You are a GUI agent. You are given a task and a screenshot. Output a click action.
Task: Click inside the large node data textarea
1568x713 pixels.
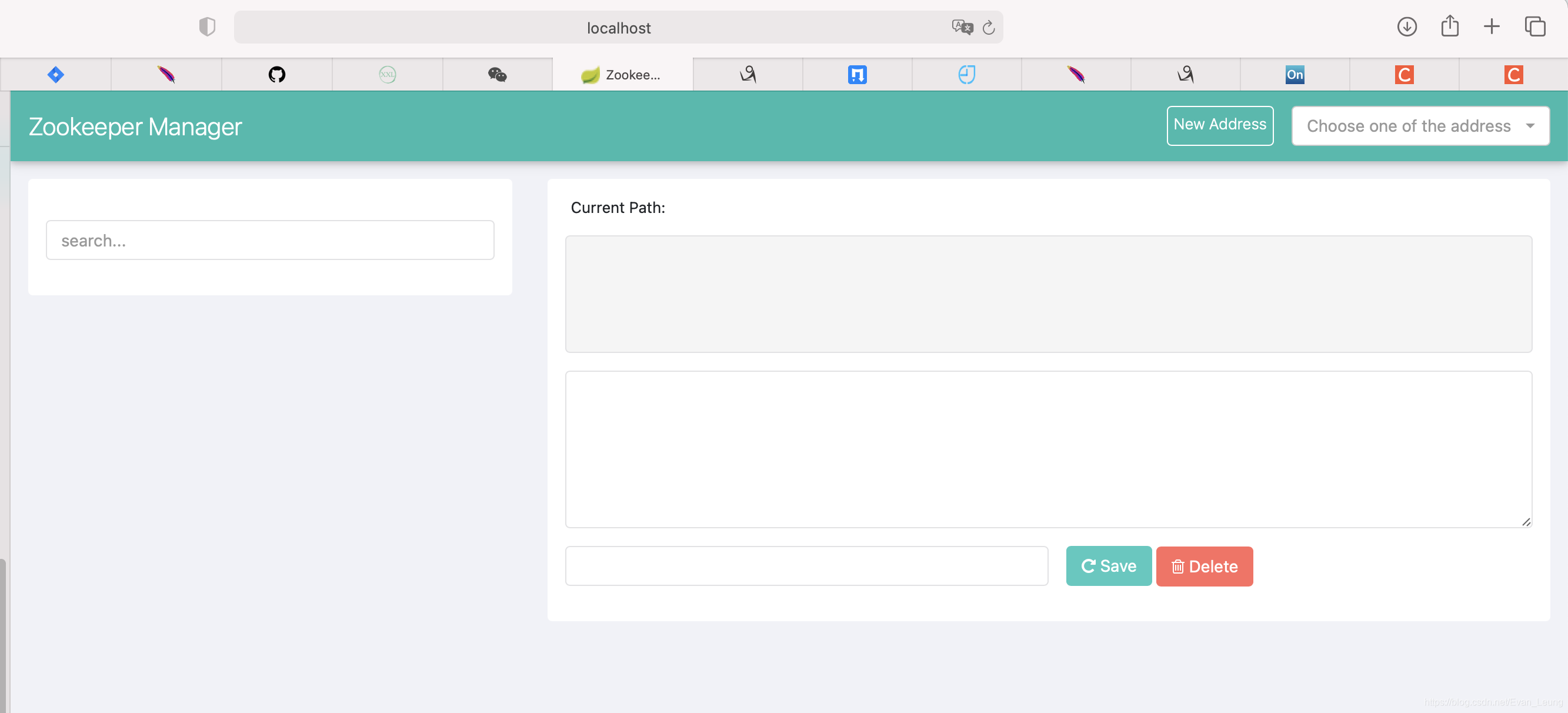click(1047, 449)
